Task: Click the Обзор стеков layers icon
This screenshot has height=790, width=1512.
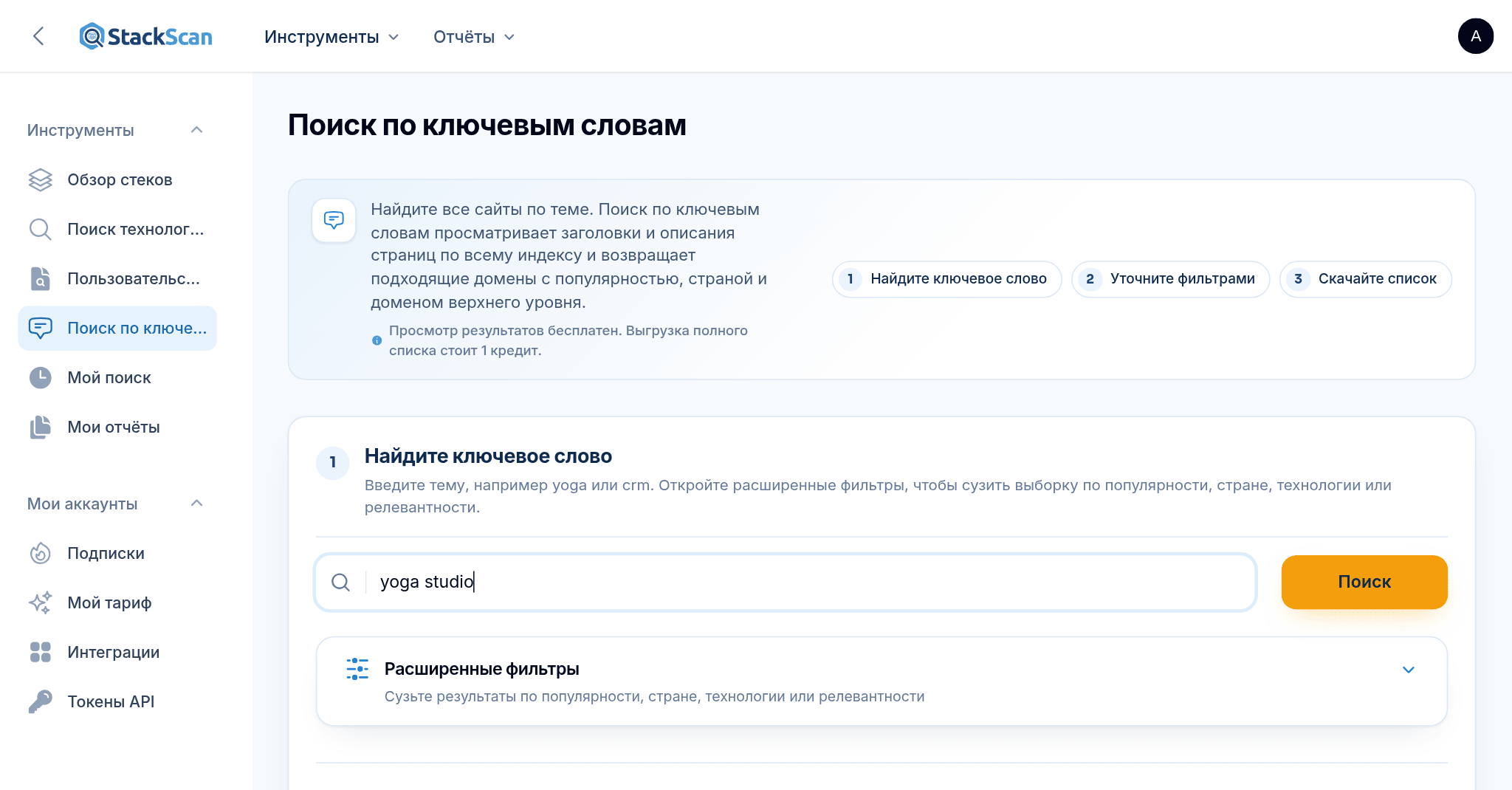Action: 41,180
